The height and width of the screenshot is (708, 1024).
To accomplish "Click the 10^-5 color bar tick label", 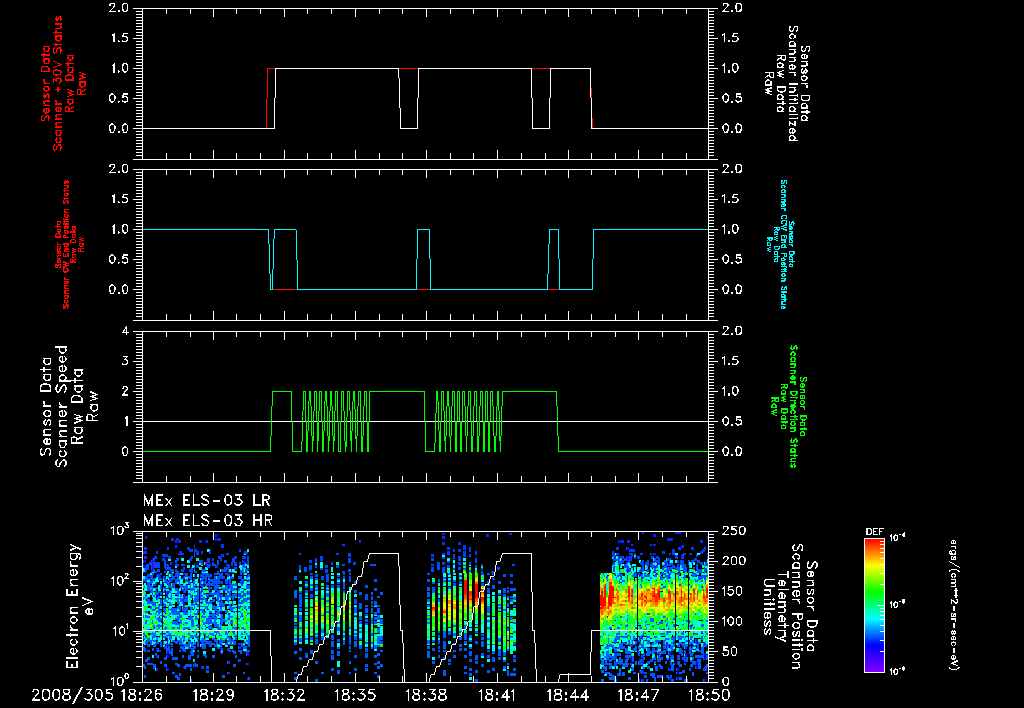I will (x=898, y=605).
